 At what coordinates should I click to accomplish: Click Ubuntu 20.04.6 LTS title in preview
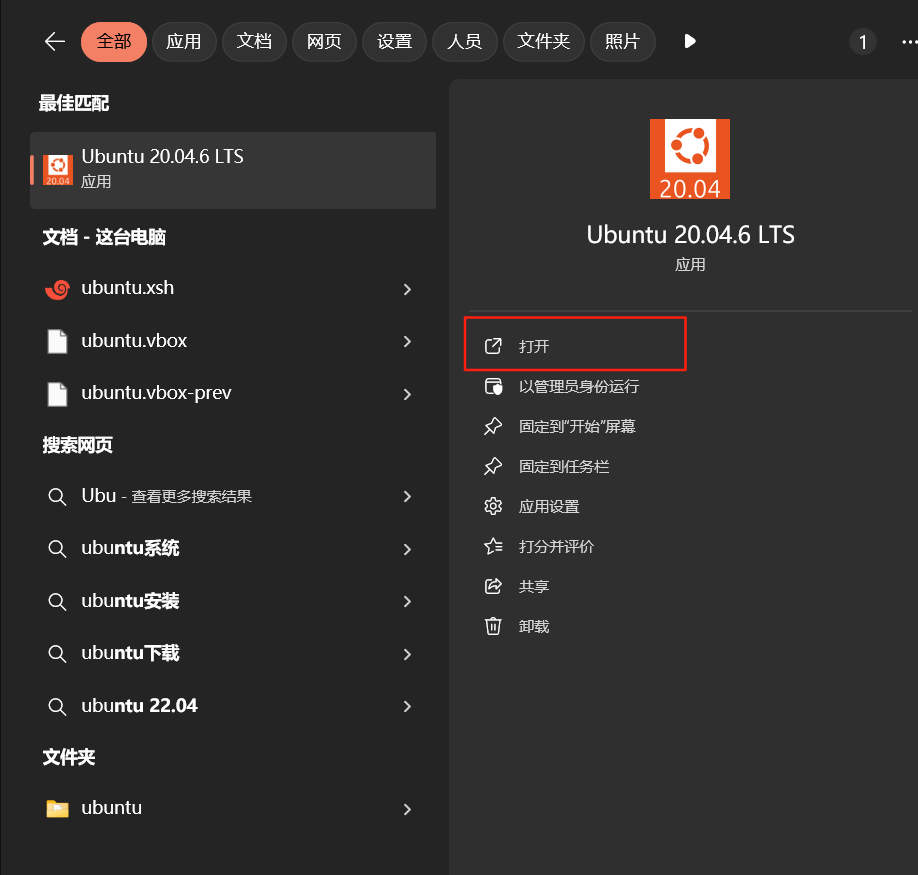pos(690,235)
